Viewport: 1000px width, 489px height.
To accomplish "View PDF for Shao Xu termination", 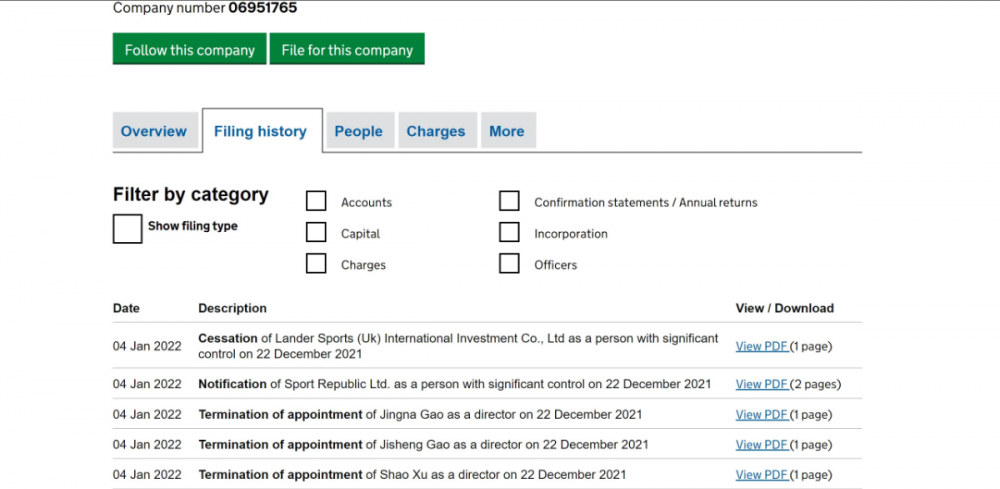I will tap(762, 475).
